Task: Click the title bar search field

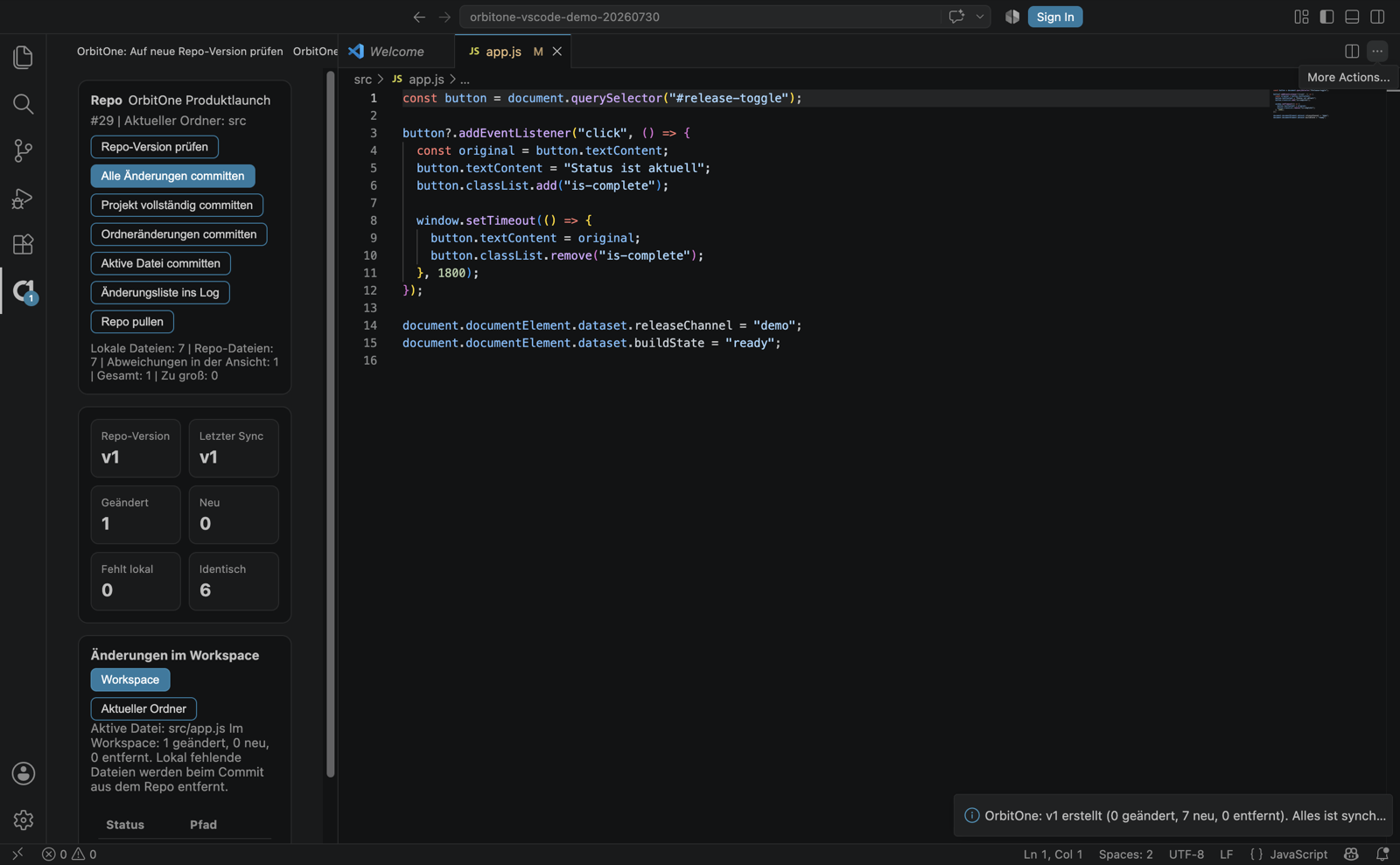Action: (700, 17)
